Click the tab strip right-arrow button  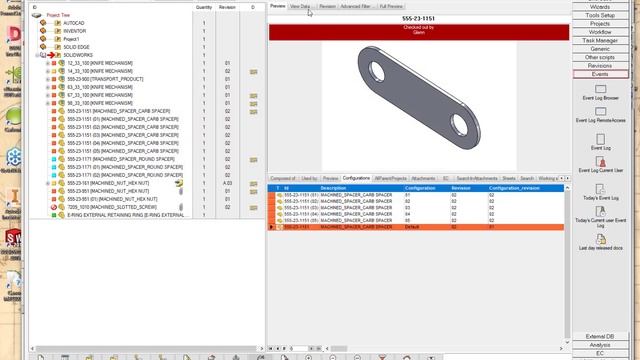point(567,178)
